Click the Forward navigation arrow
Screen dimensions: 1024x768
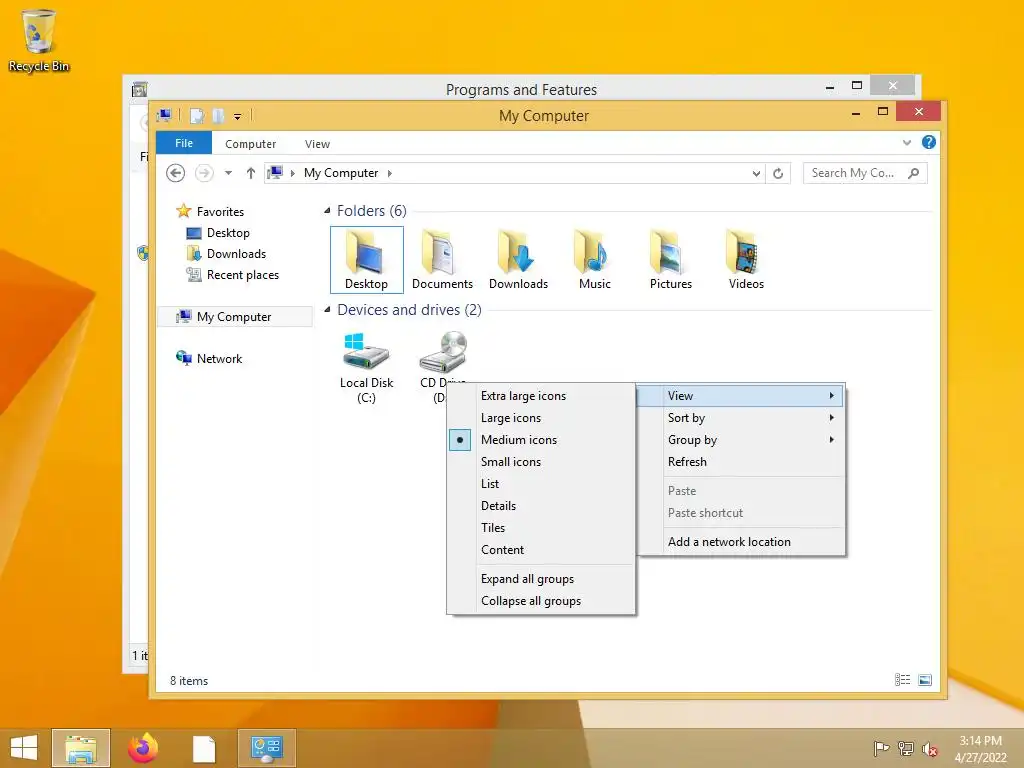(204, 173)
